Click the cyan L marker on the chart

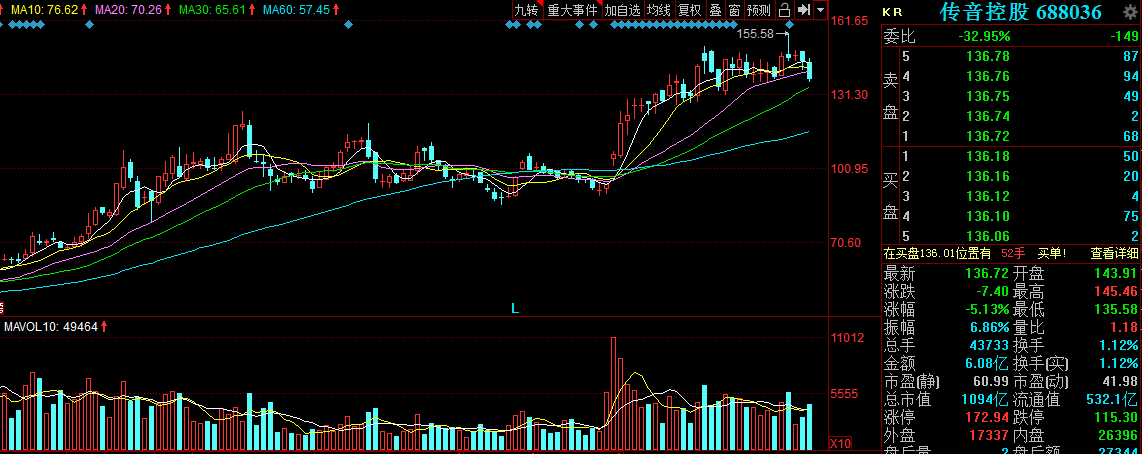point(515,308)
